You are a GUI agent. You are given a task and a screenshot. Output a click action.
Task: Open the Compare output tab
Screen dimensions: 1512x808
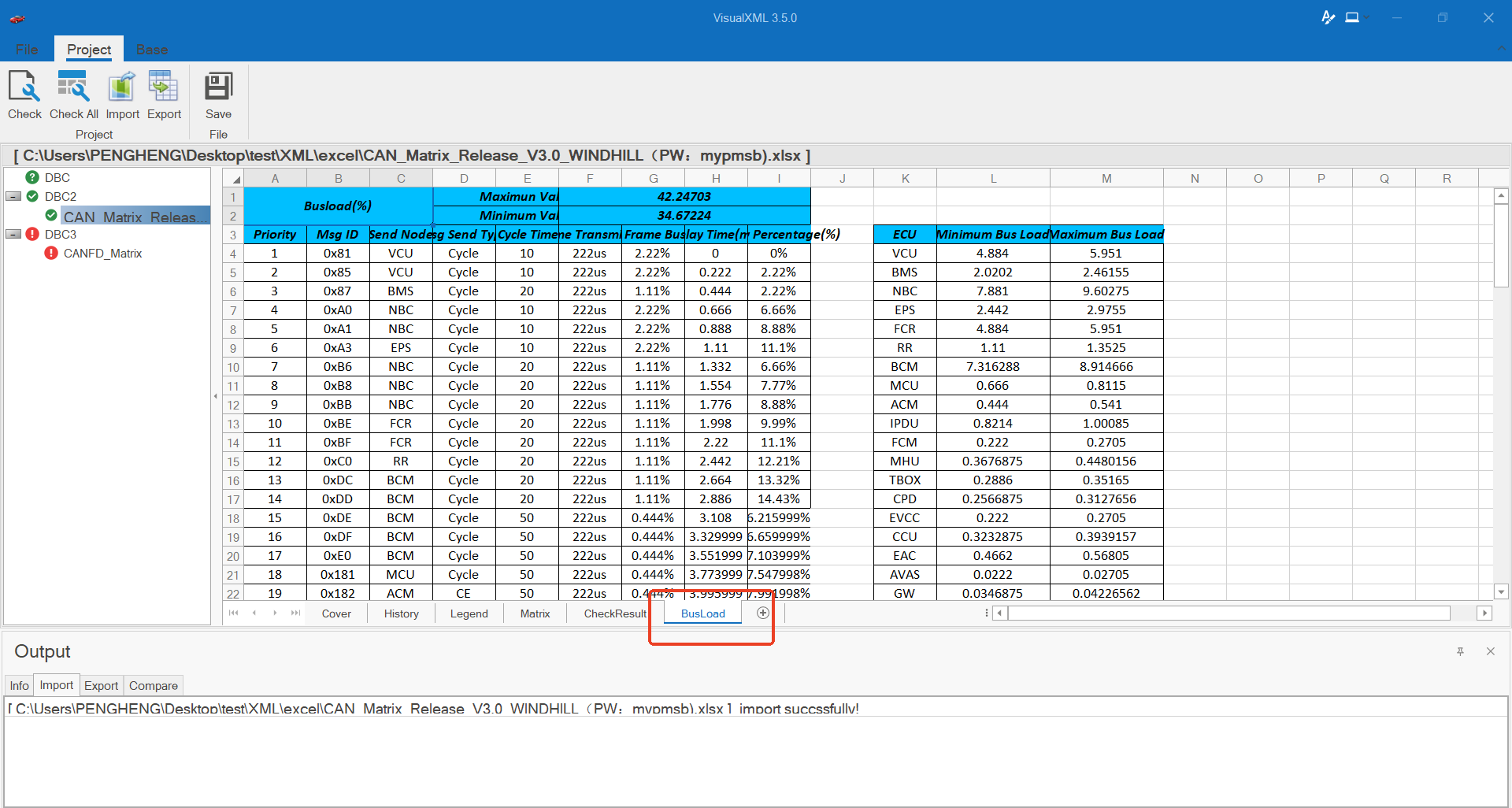pos(154,685)
